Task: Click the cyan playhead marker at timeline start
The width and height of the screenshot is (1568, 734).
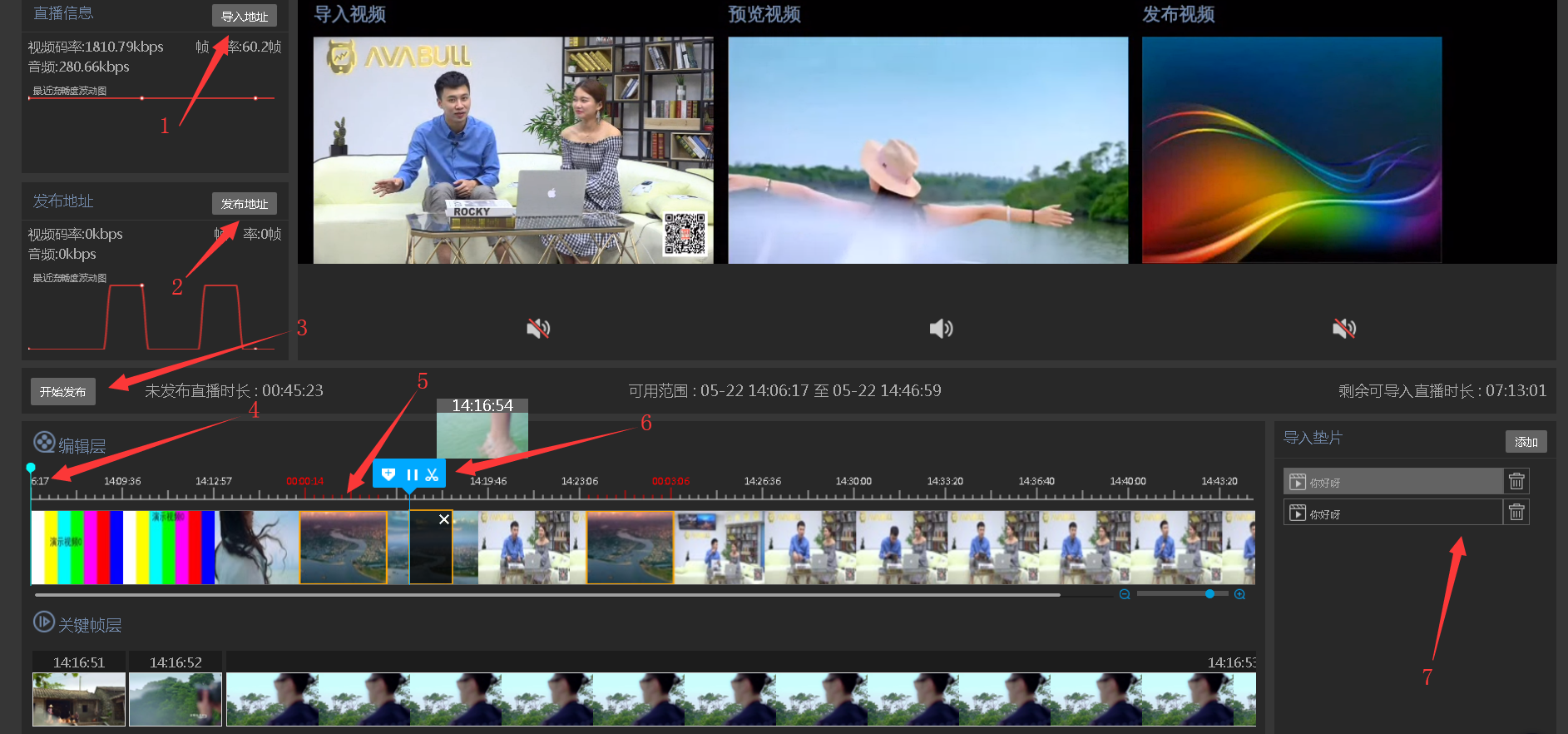Action: point(31,468)
